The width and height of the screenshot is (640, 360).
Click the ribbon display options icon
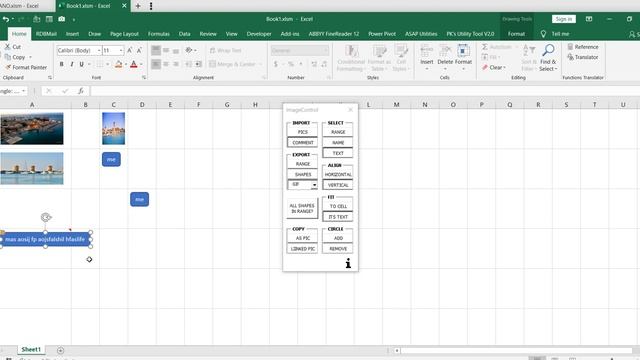(x=589, y=19)
